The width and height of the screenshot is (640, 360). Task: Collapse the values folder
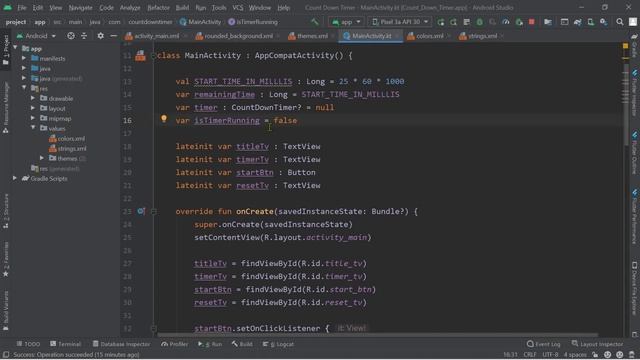tap(33, 128)
